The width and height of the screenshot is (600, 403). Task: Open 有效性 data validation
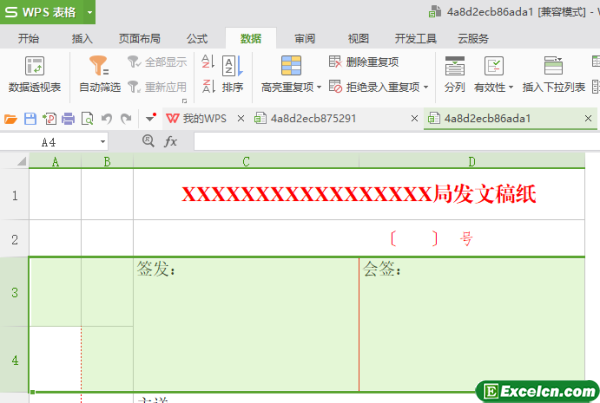[x=493, y=75]
